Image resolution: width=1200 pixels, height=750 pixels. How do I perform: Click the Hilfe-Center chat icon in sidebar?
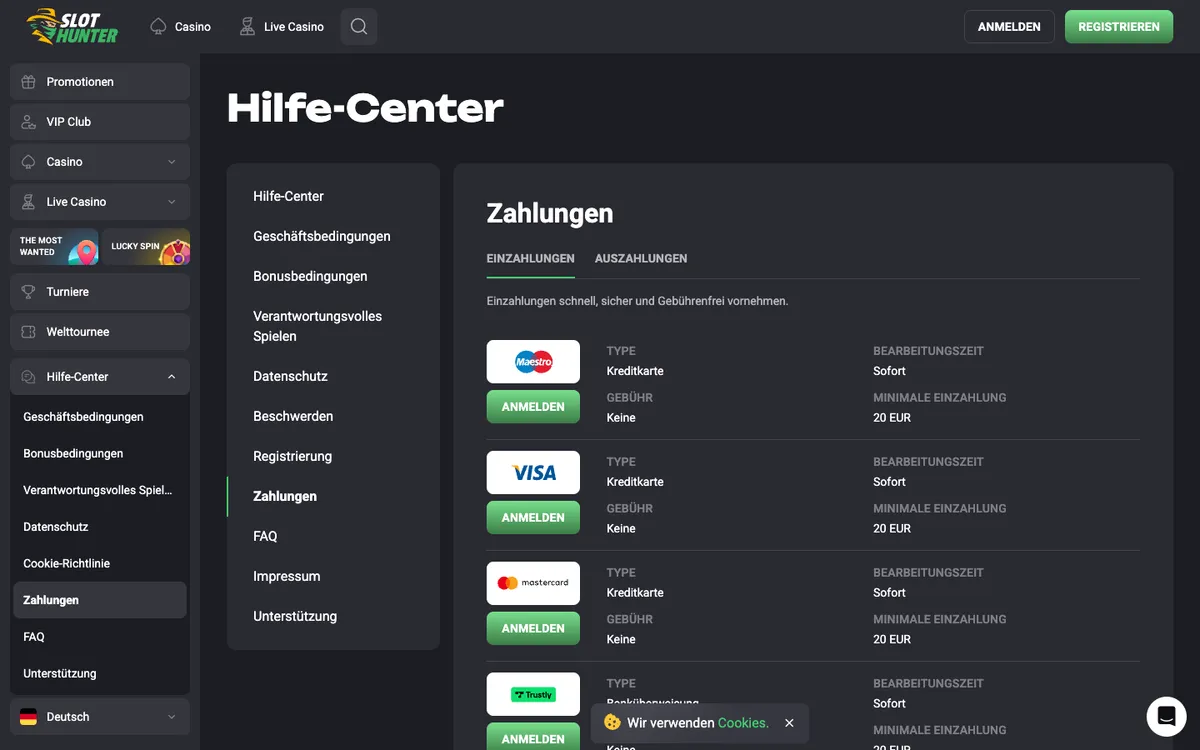pos(29,377)
